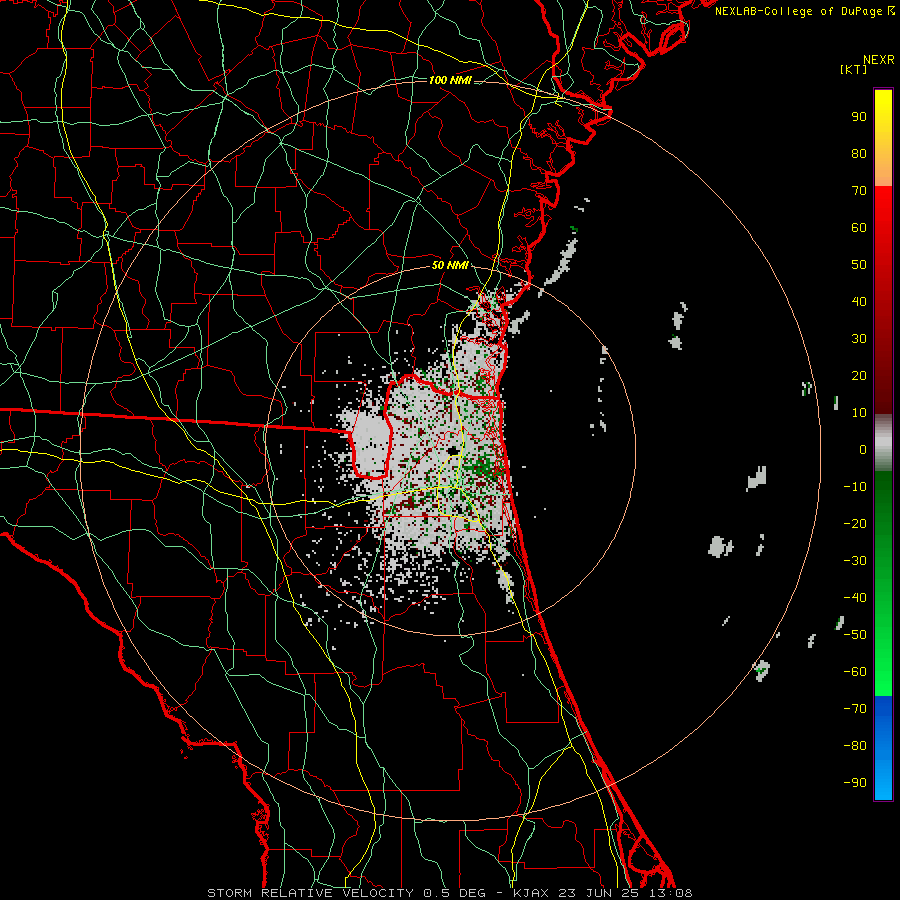Click the 0.5 DEG elevation text in footer

pos(455,893)
